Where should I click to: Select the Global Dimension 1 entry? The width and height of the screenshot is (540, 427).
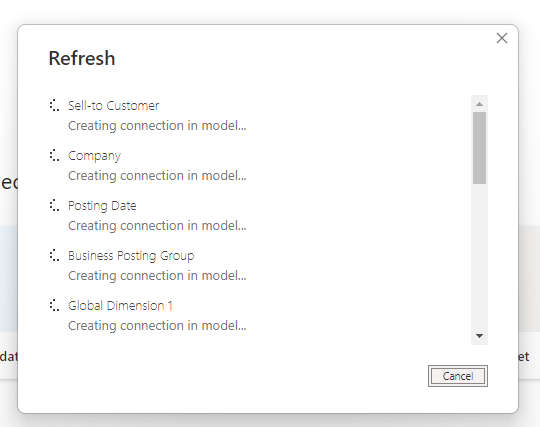[120, 306]
